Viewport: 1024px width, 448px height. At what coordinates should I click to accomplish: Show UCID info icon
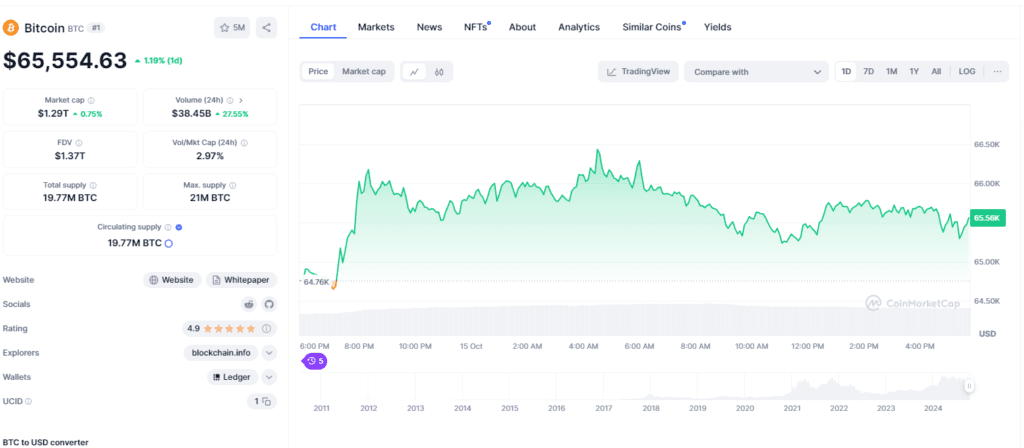28,402
